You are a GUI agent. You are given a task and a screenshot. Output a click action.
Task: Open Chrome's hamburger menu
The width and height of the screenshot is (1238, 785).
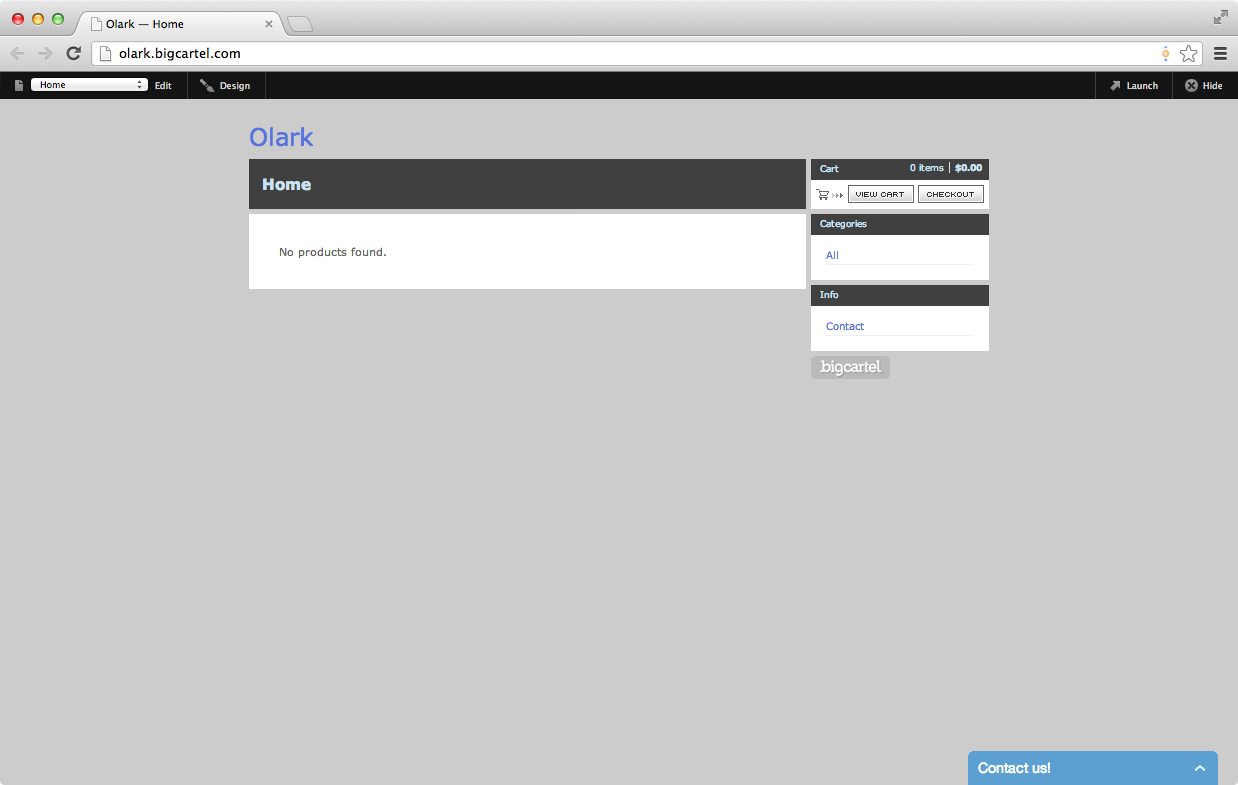click(x=1220, y=53)
